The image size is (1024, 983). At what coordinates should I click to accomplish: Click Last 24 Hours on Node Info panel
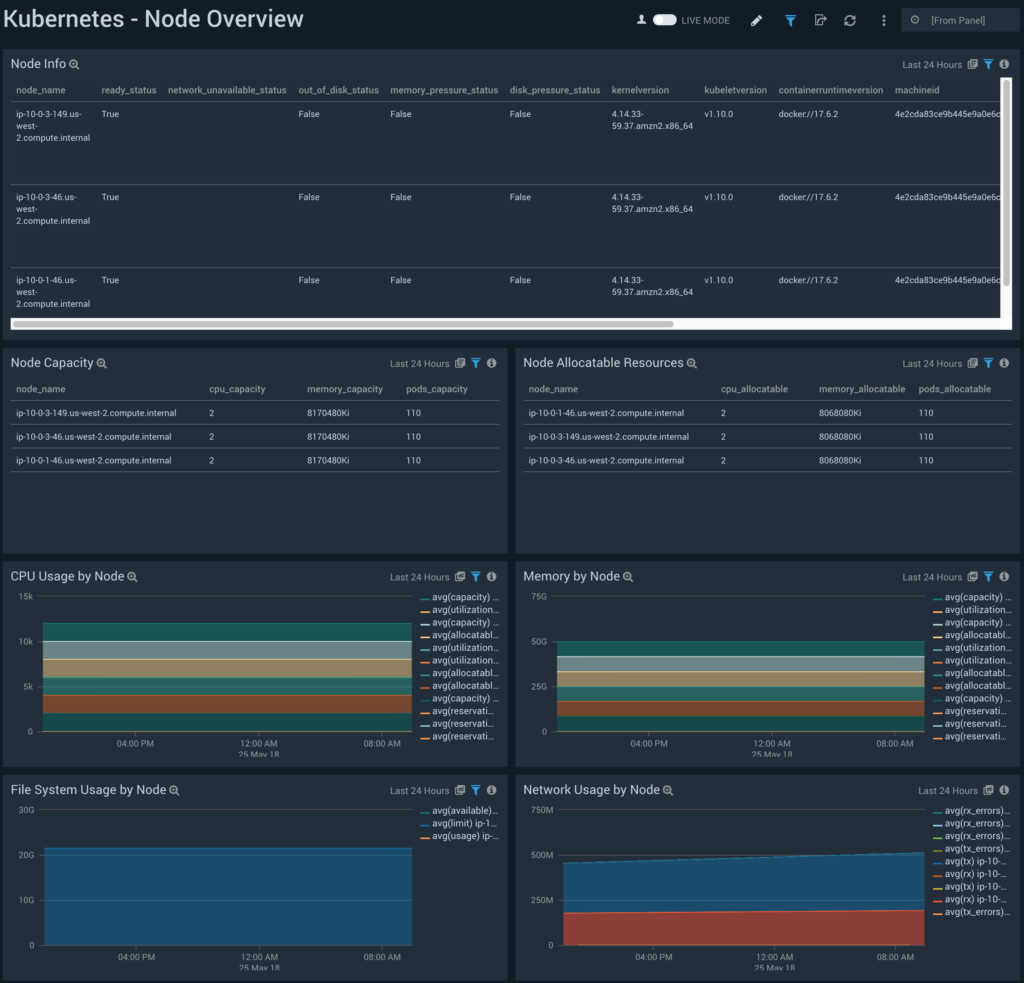pyautogui.click(x=932, y=65)
